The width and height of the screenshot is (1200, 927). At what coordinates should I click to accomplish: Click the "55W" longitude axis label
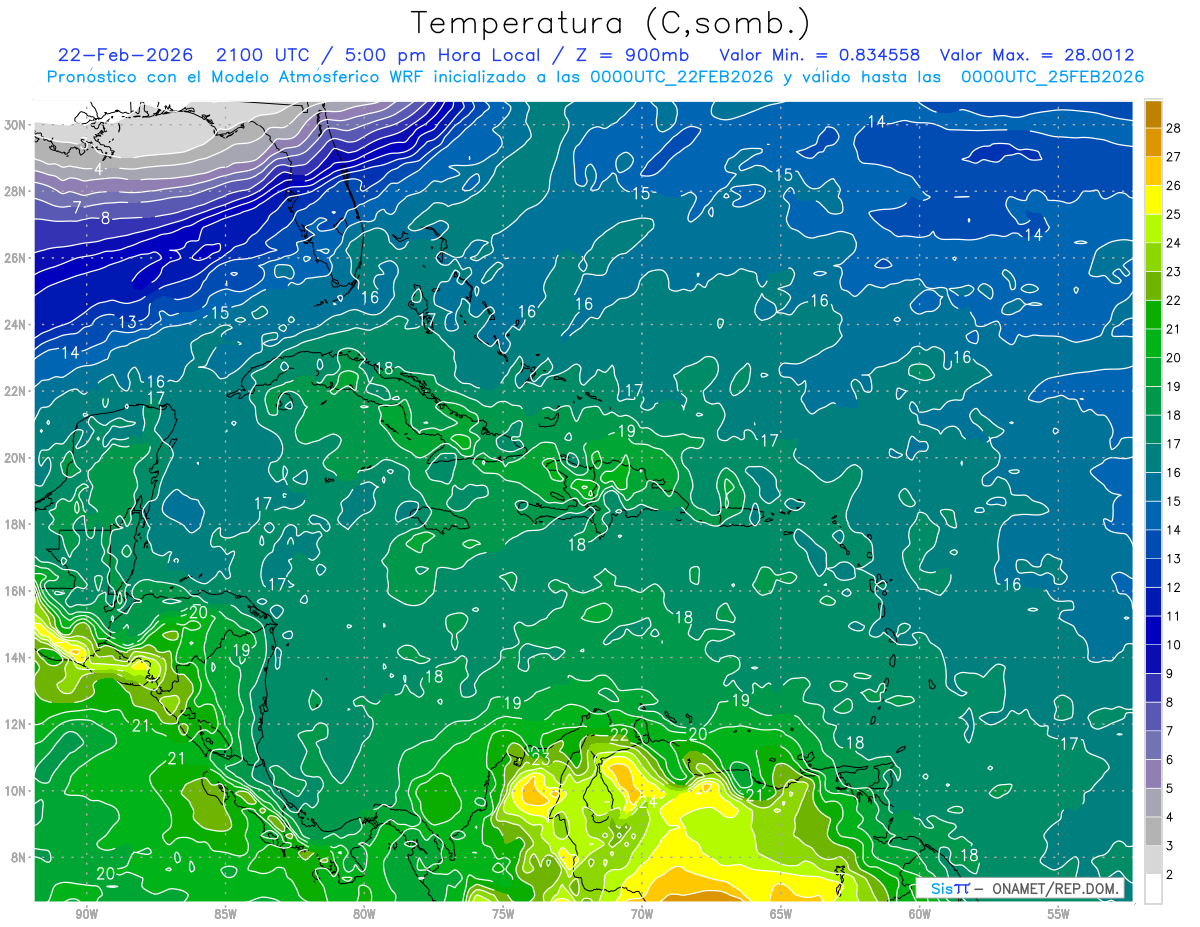[1059, 914]
